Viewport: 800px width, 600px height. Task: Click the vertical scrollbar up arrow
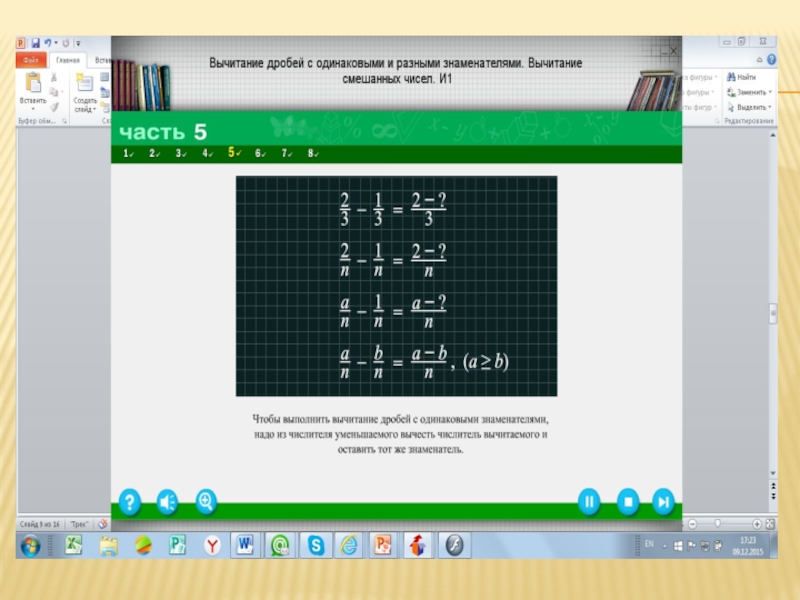tap(773, 135)
